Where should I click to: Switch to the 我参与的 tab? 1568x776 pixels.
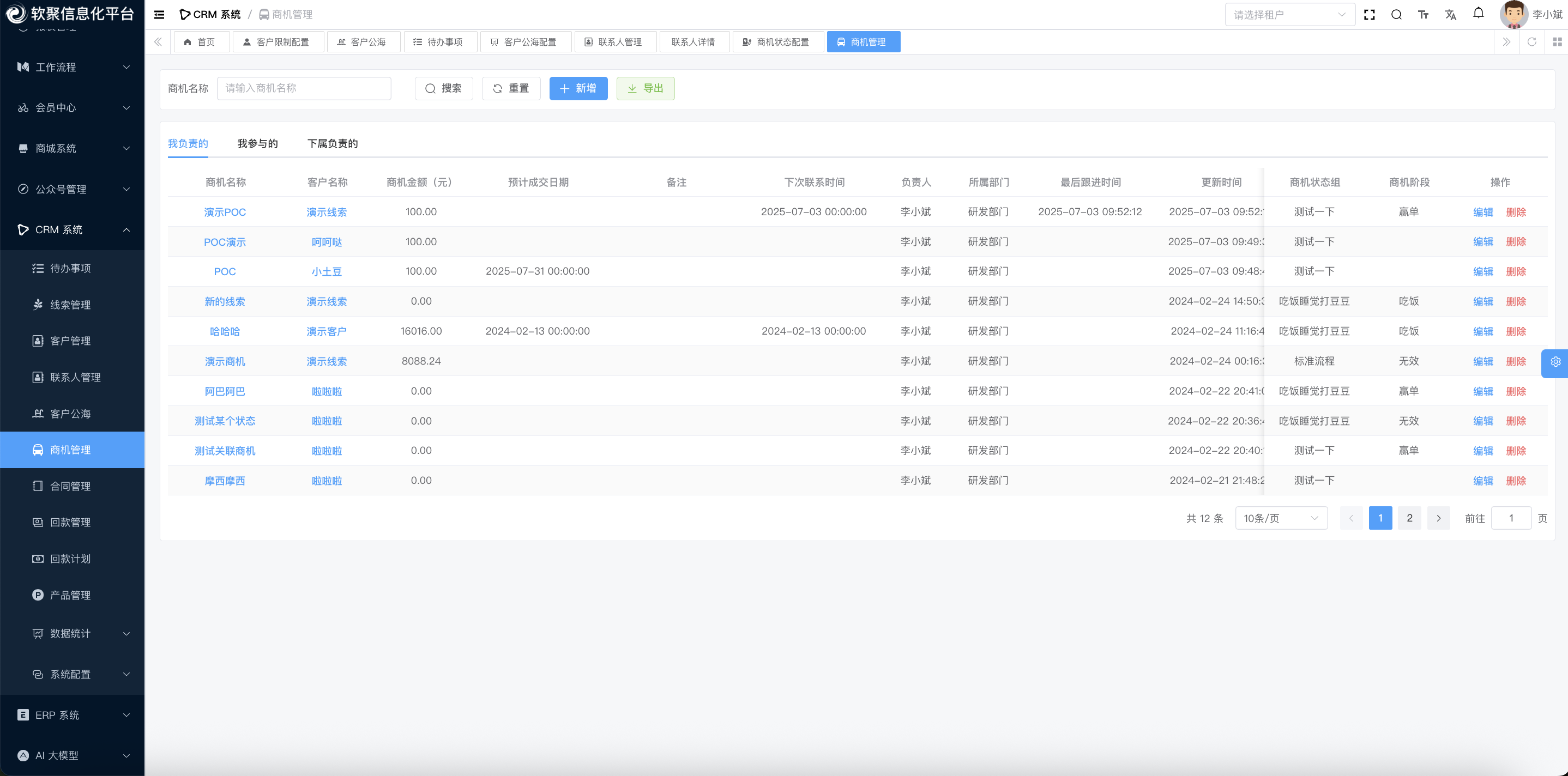tap(257, 144)
